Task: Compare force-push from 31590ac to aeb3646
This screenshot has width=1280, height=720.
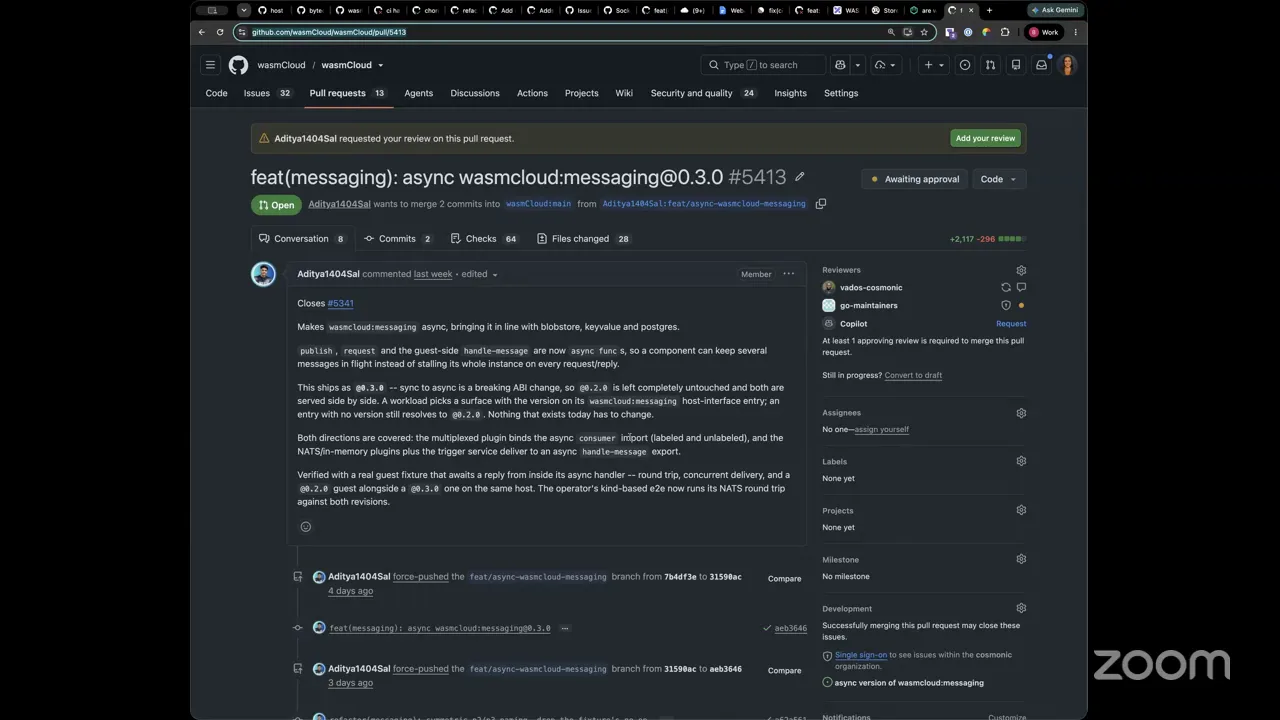Action: pos(784,671)
